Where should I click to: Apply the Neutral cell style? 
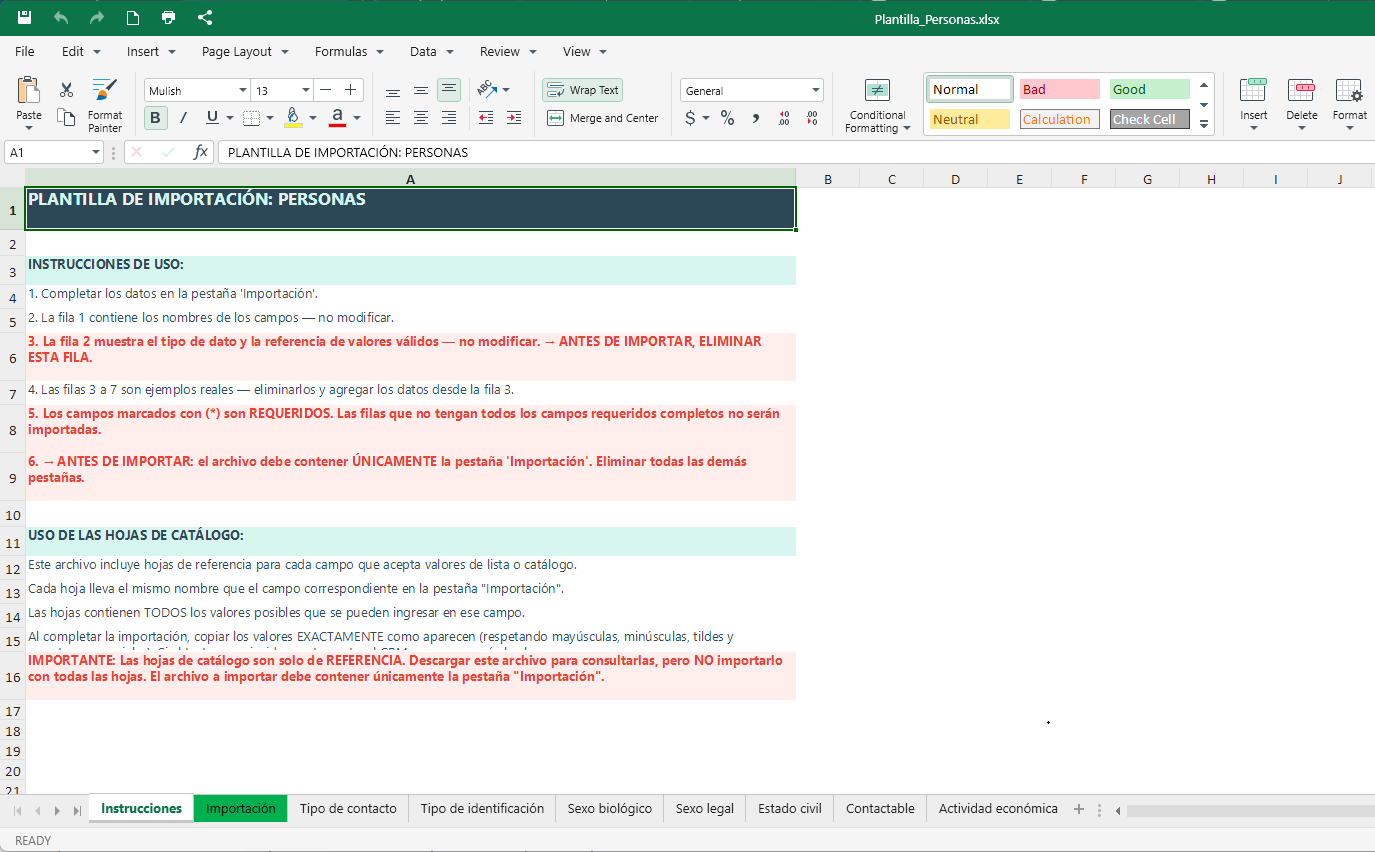(x=970, y=119)
